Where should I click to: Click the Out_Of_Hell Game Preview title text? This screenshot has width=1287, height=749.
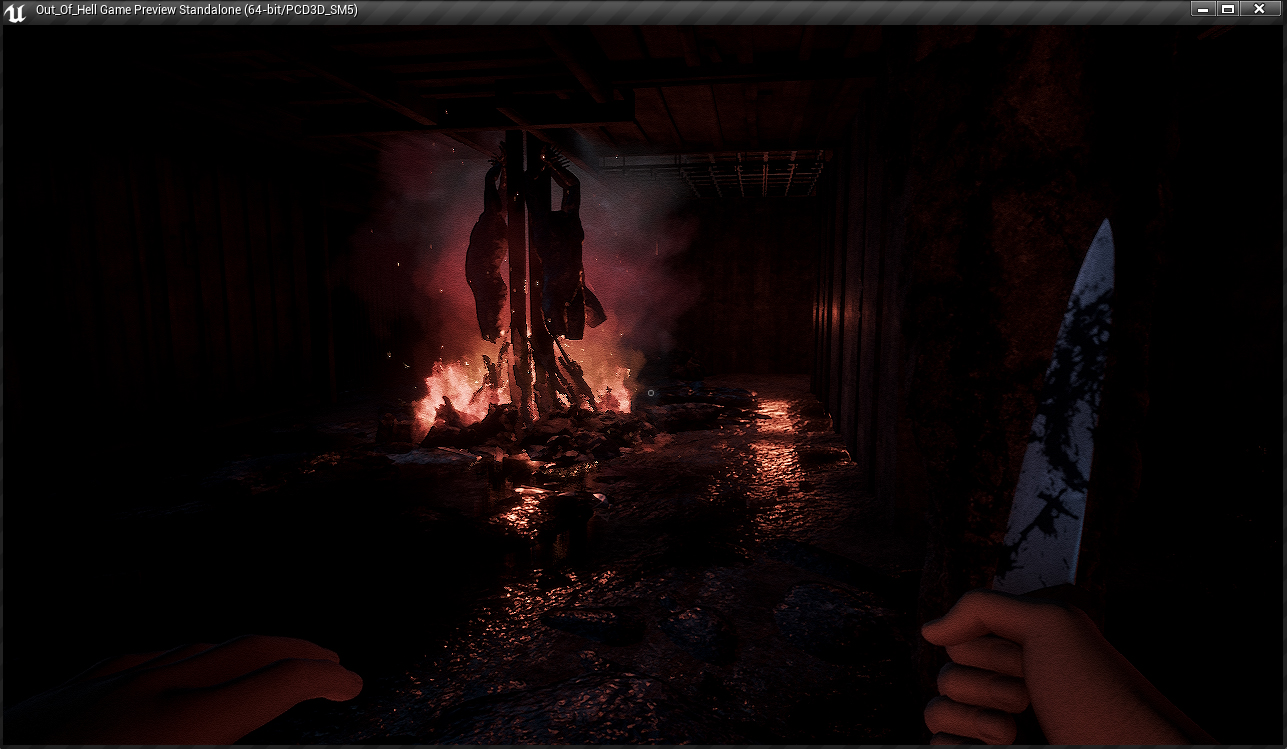196,10
